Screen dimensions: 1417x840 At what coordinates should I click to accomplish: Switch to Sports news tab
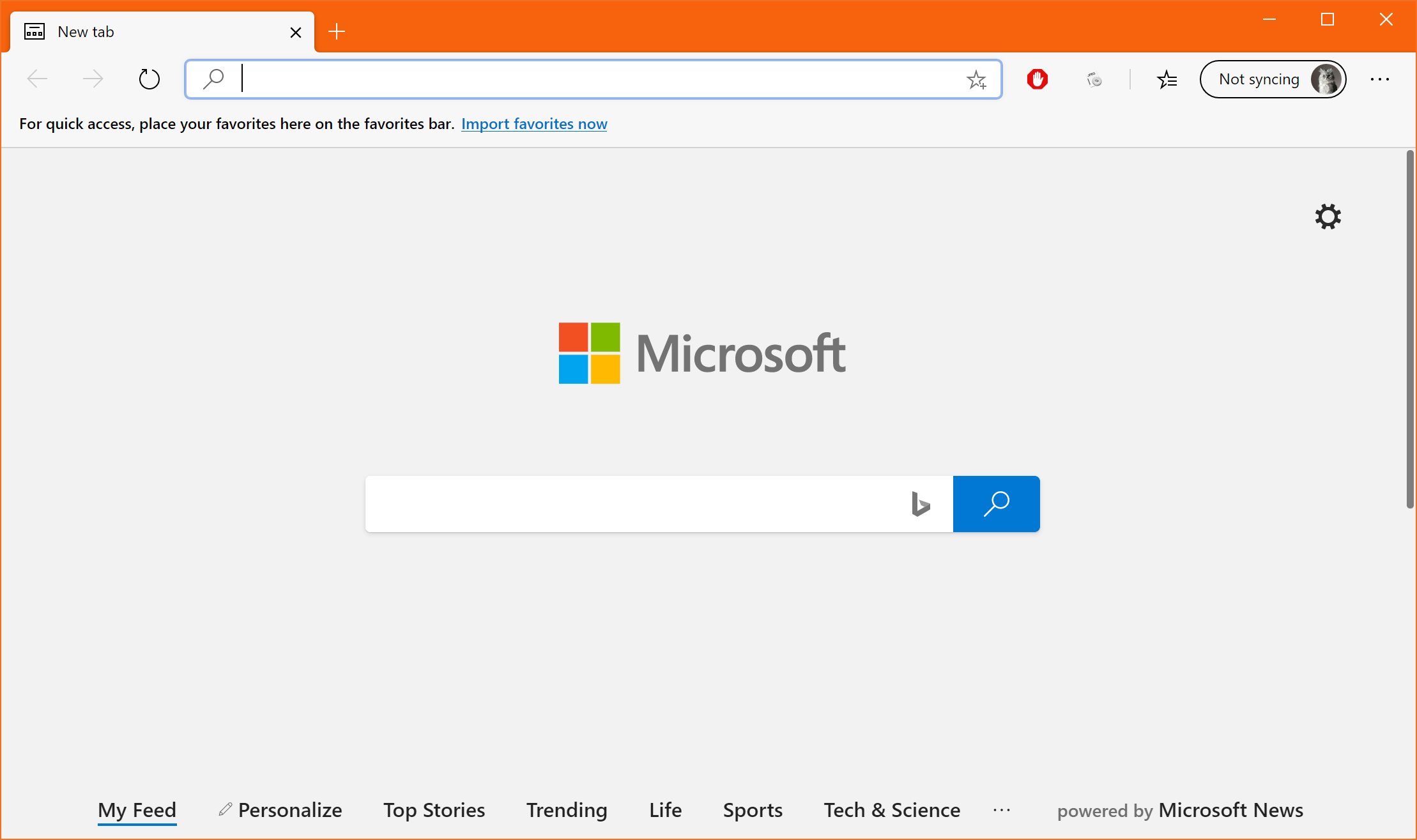coord(753,810)
